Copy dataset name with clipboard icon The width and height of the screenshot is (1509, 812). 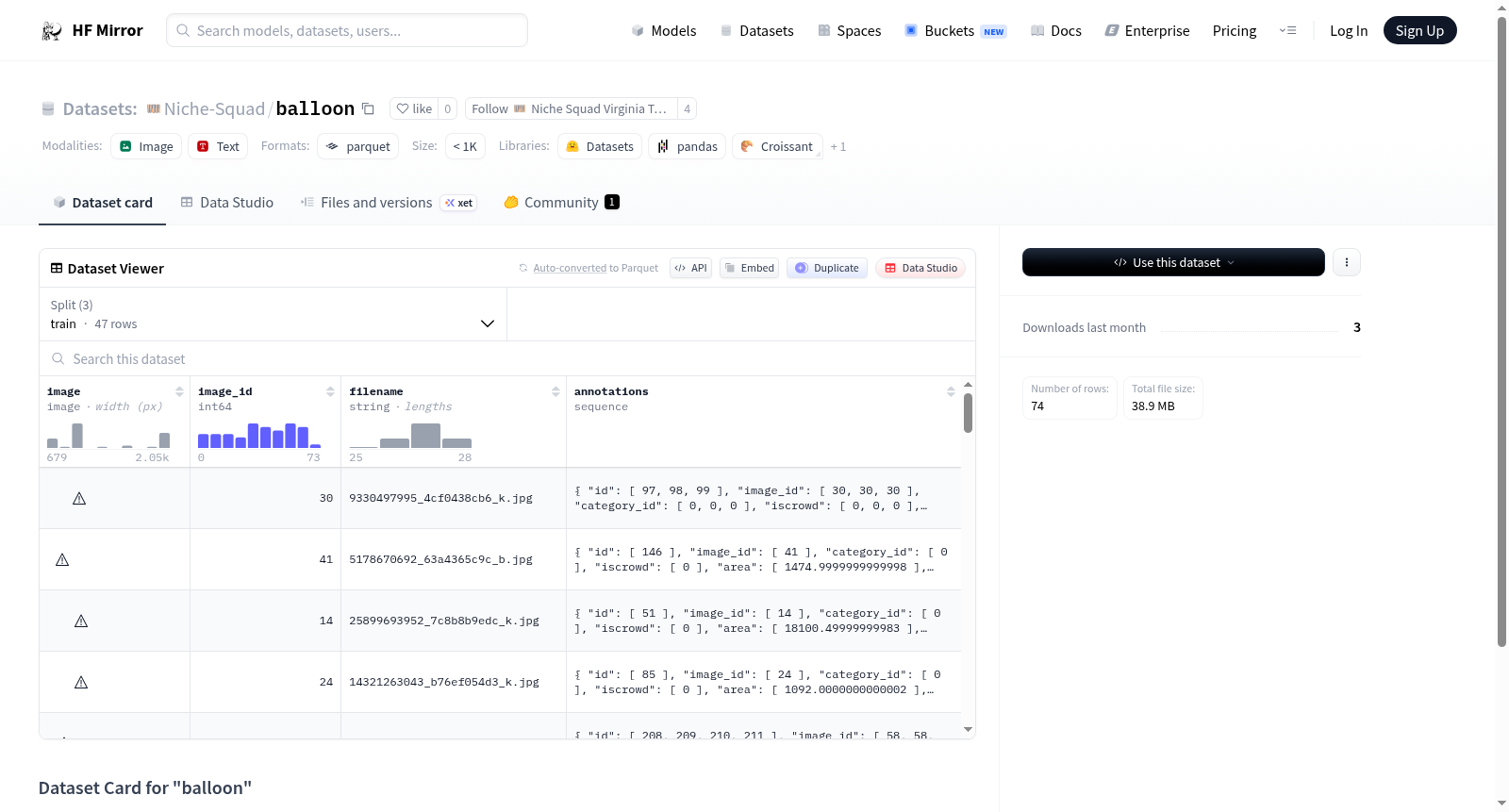(x=368, y=108)
